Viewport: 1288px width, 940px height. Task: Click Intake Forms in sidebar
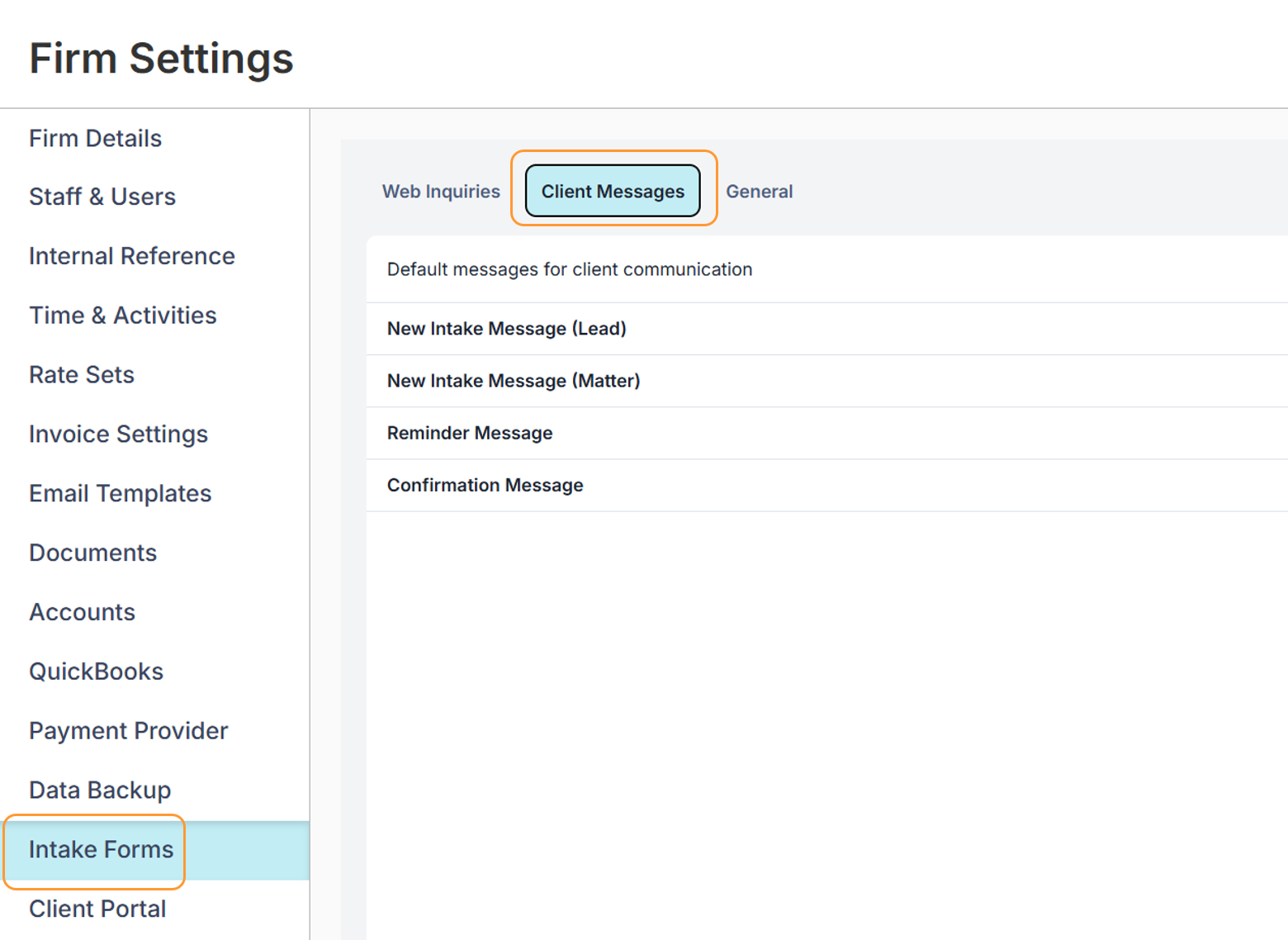pos(101,850)
